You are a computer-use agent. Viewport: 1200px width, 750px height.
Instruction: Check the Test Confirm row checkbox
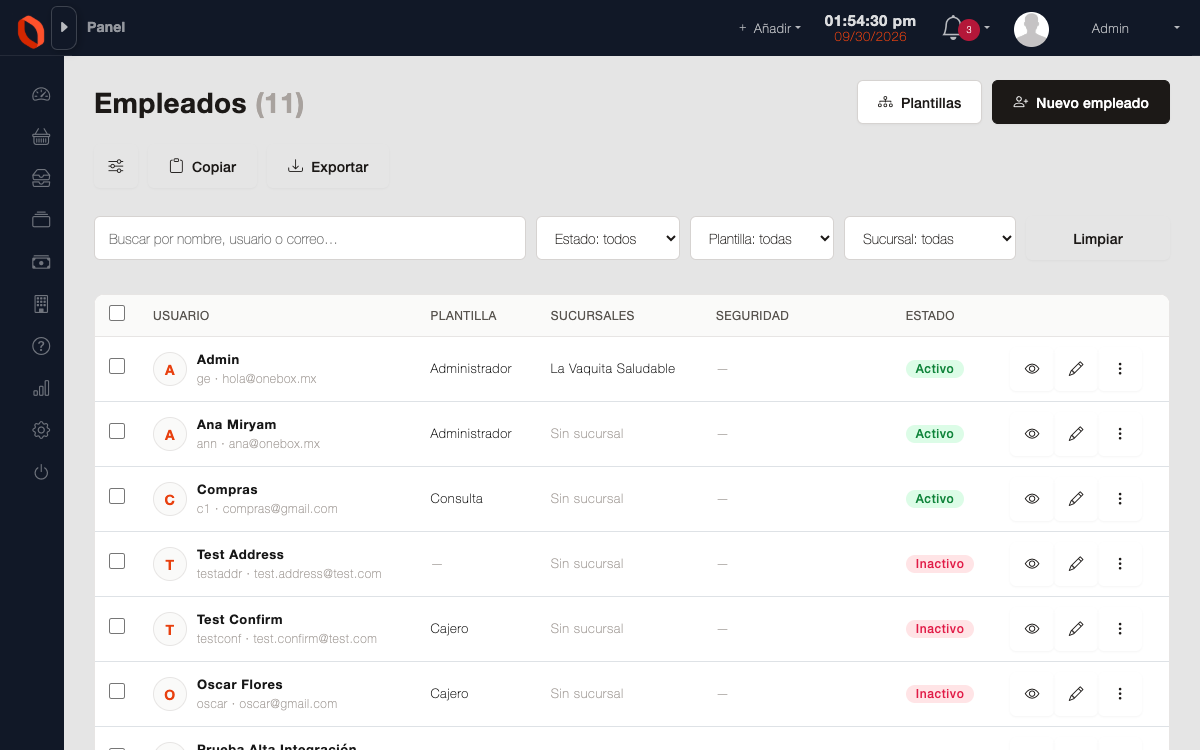click(x=117, y=626)
